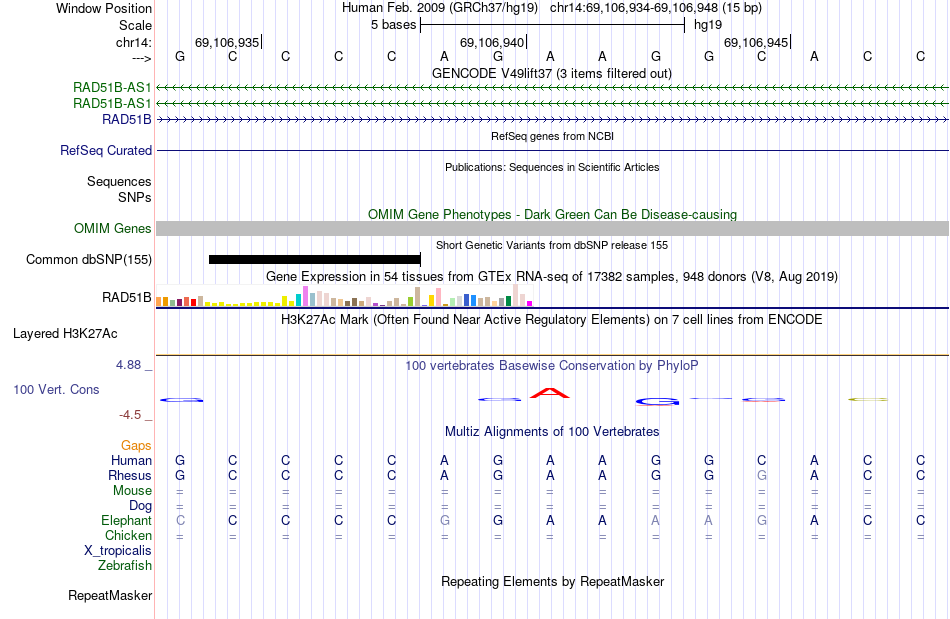Click the Common dbSNP(155) track label
950x619 pixels.
coord(89,259)
